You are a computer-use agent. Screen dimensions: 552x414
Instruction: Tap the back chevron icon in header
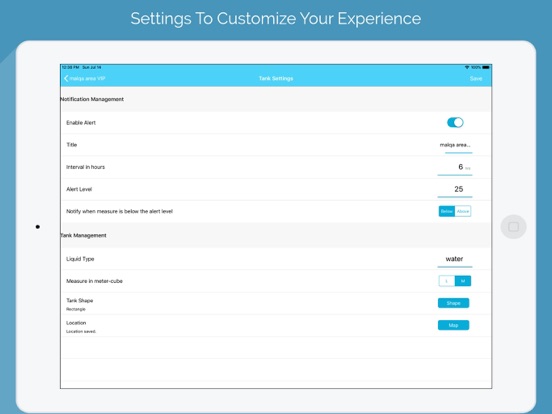click(x=66, y=79)
